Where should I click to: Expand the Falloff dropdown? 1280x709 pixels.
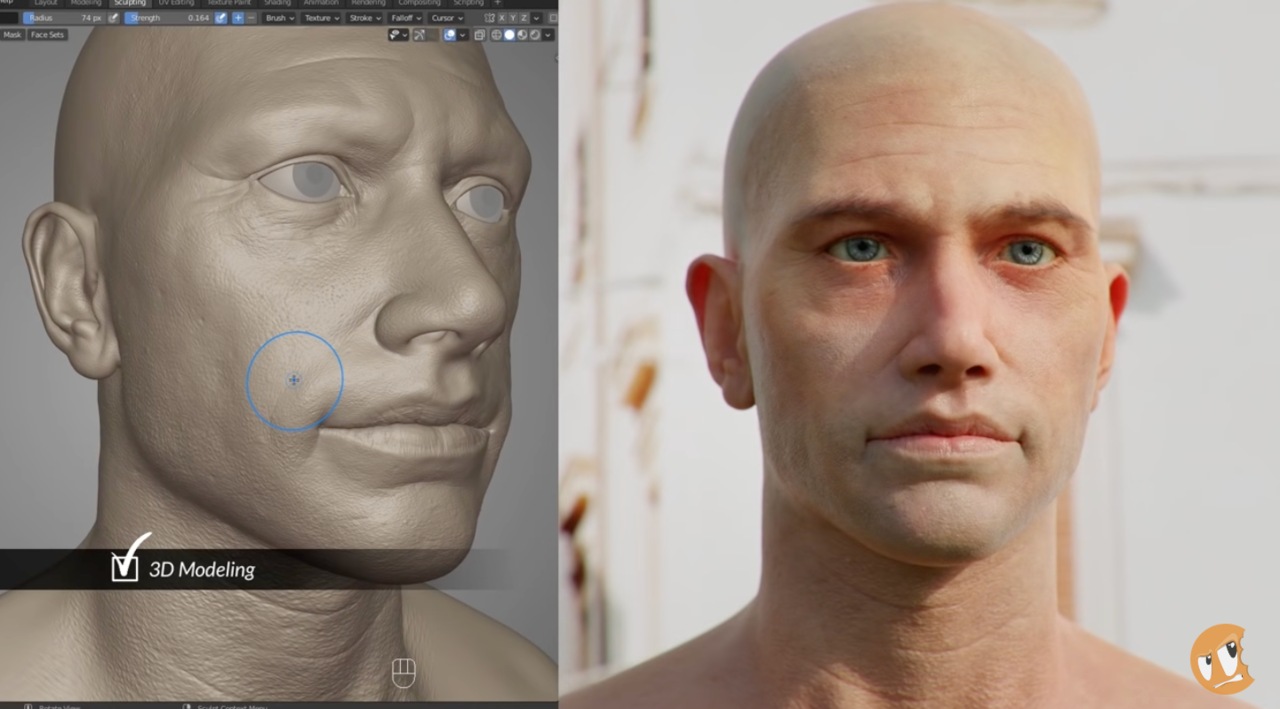pos(405,18)
